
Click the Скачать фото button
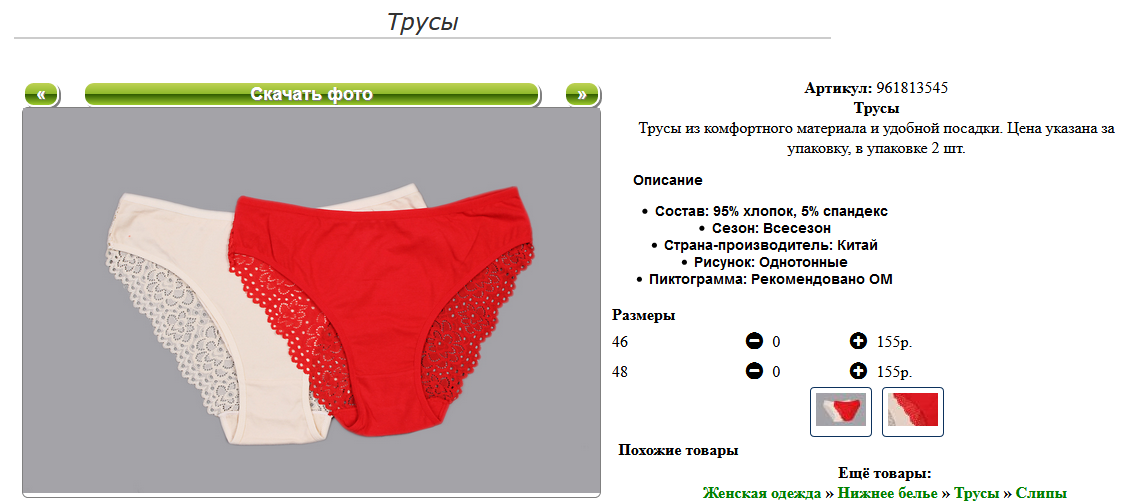click(312, 94)
